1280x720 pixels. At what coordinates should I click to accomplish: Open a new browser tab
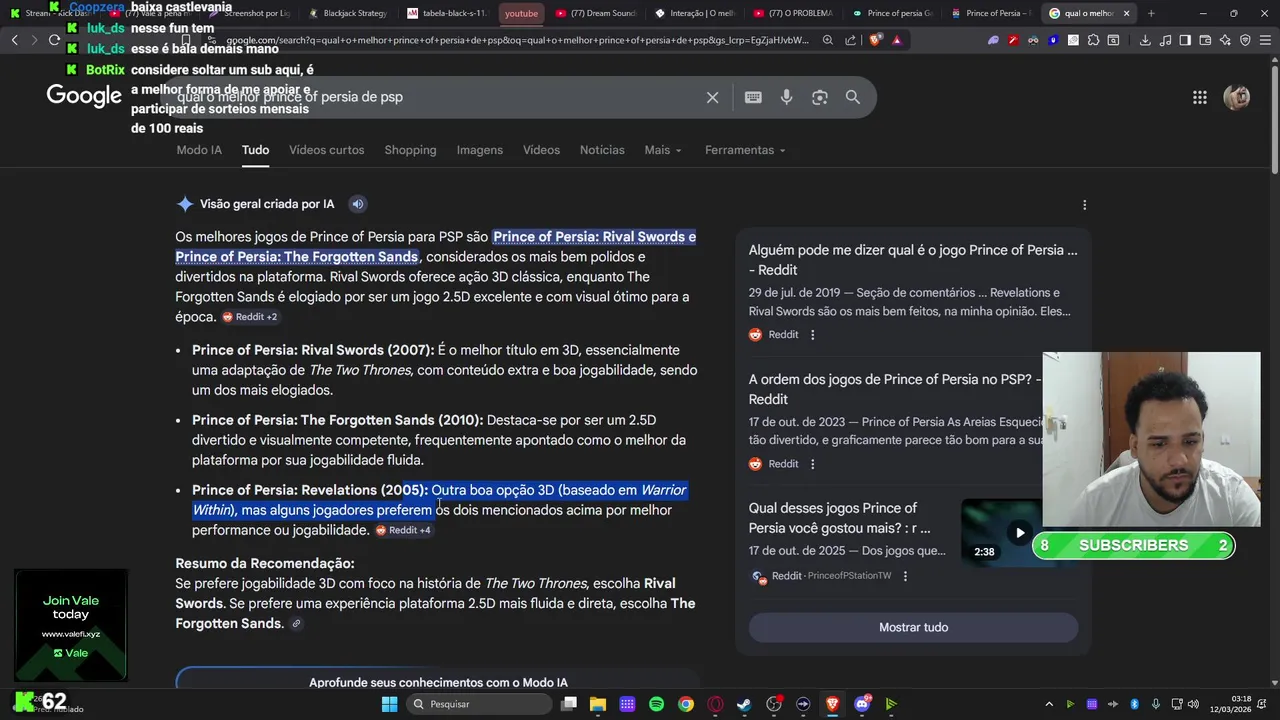coord(1151,13)
